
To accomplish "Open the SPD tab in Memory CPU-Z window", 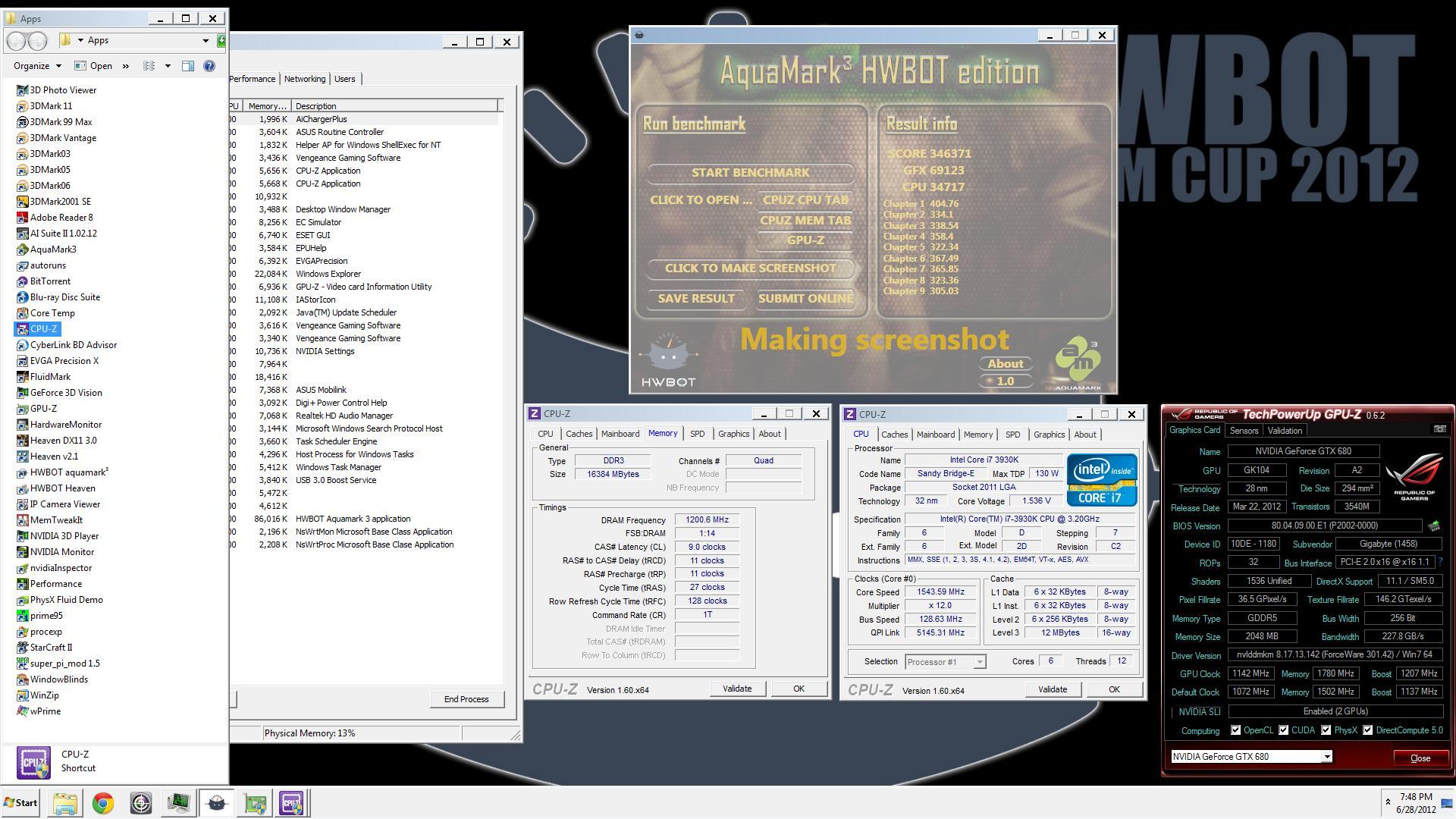I will click(x=697, y=434).
